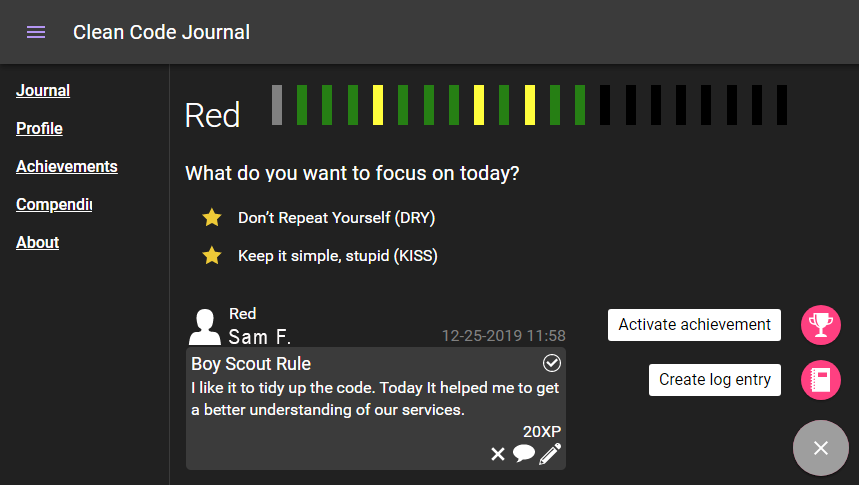
Task: Comment on the Boy Scout Rule entry
Action: (x=524, y=453)
